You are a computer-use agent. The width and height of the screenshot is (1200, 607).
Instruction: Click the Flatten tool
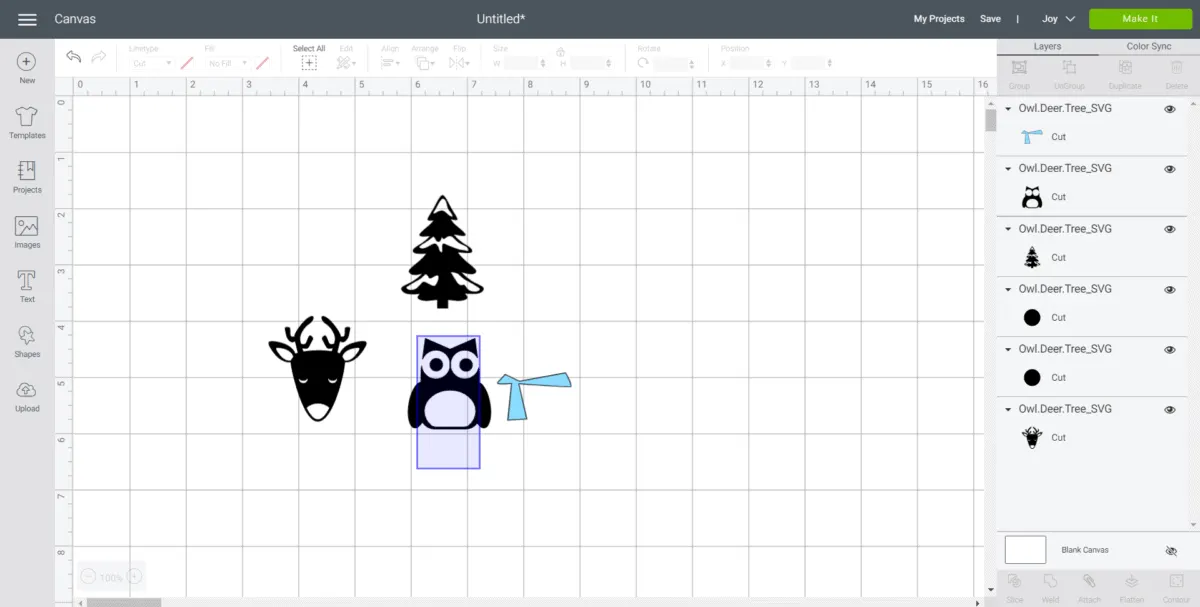pos(1131,587)
